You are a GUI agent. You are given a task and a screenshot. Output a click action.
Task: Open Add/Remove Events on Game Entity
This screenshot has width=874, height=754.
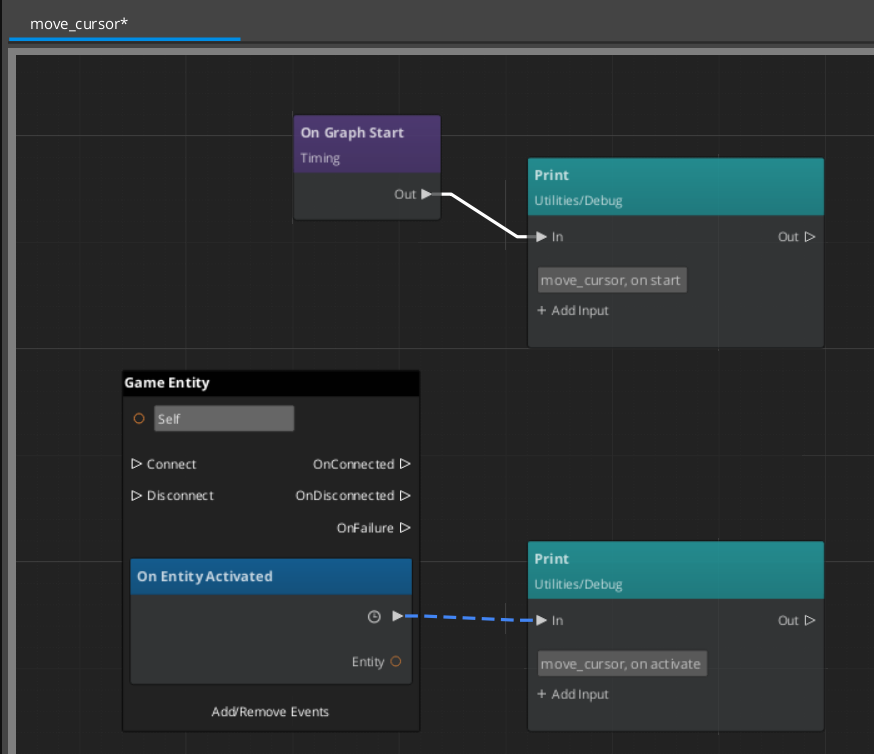(270, 711)
